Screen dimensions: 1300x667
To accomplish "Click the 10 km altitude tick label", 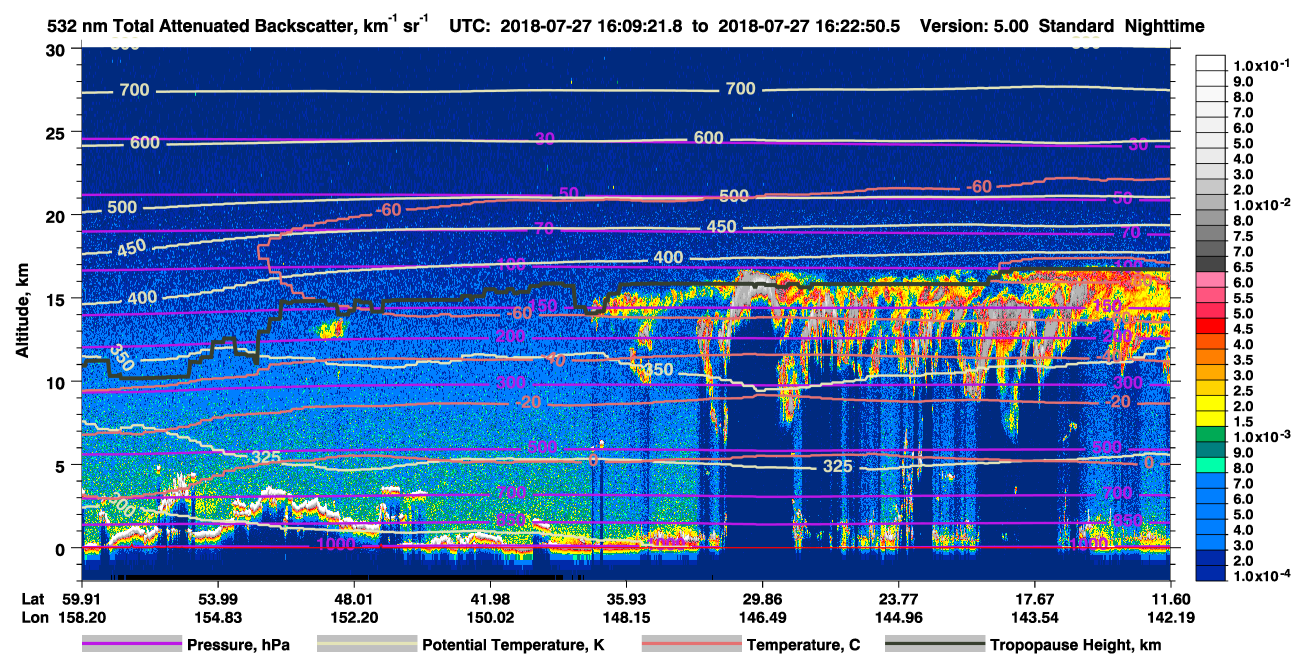I will [x=57, y=382].
